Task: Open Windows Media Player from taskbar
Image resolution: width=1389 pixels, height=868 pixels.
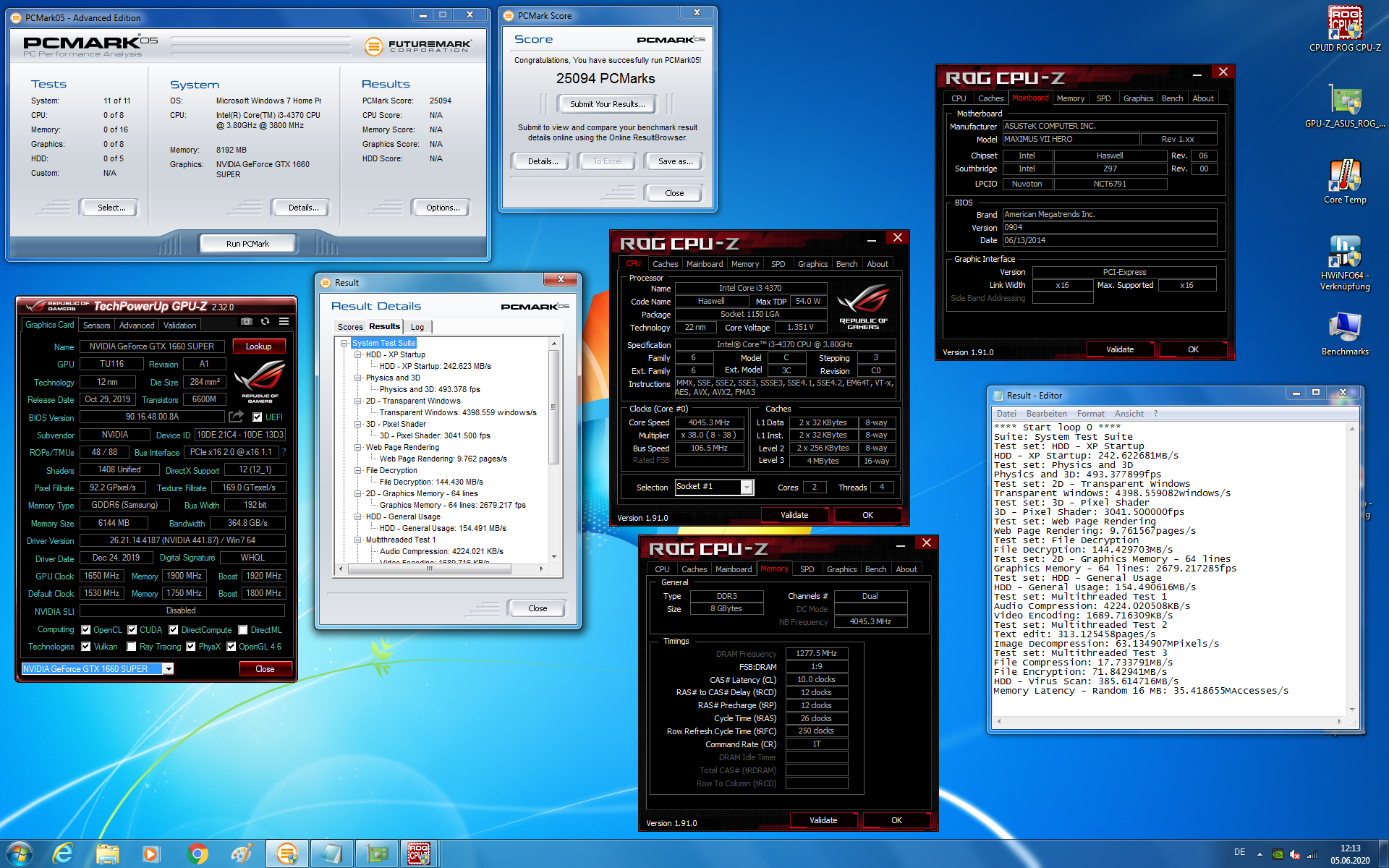Action: [151, 854]
